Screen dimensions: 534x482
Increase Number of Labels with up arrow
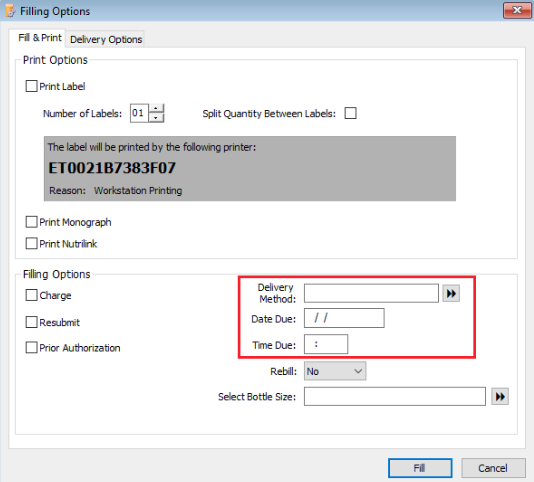tap(156, 109)
